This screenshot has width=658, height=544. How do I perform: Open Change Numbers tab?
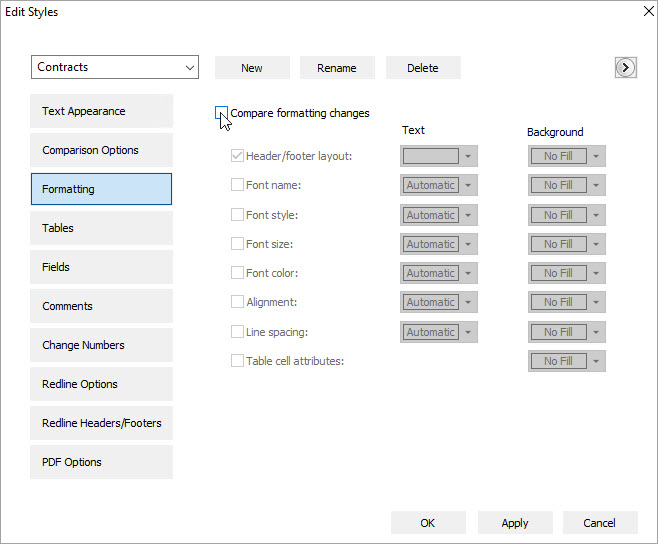click(x=101, y=345)
